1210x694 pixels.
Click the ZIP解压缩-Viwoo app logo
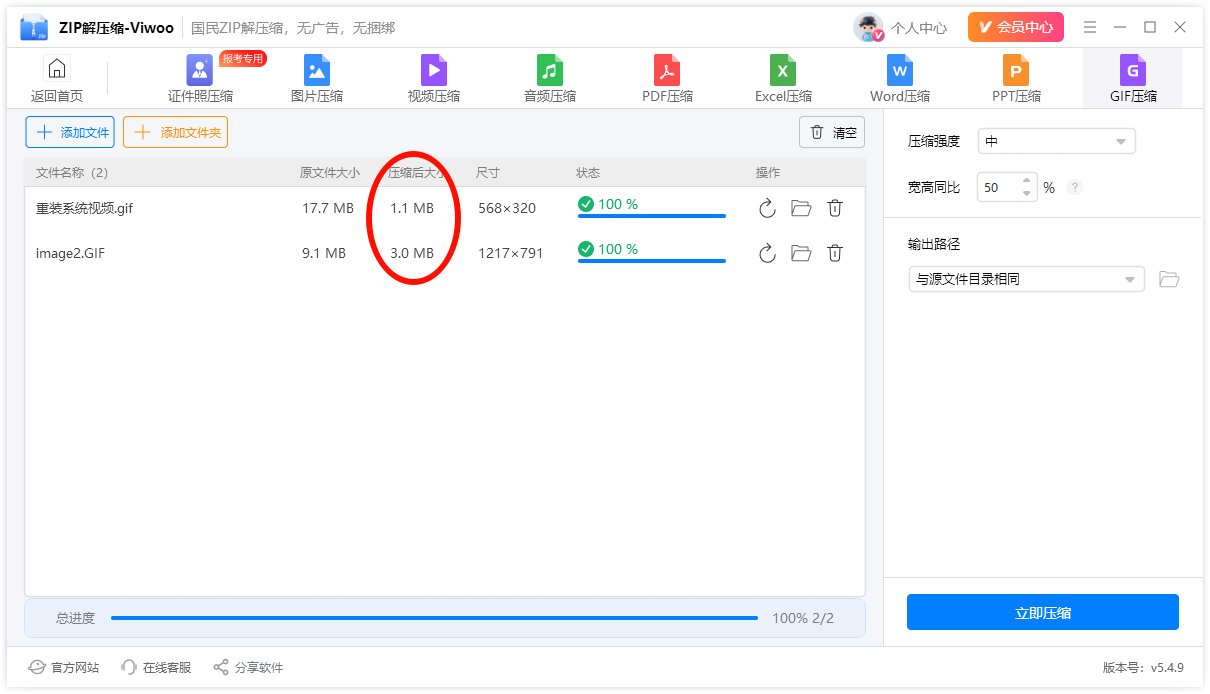[34, 28]
